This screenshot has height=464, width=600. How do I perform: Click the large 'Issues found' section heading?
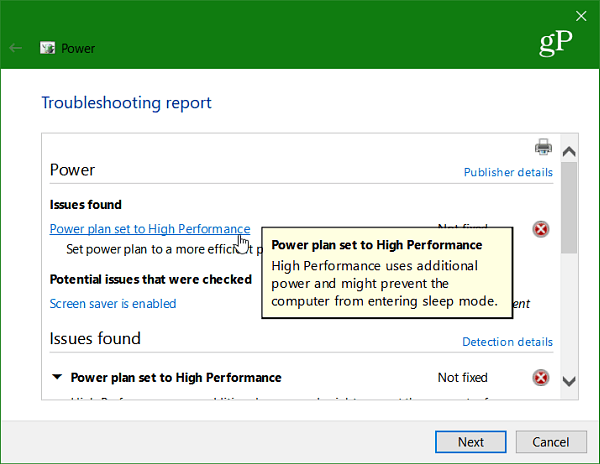pos(95,339)
